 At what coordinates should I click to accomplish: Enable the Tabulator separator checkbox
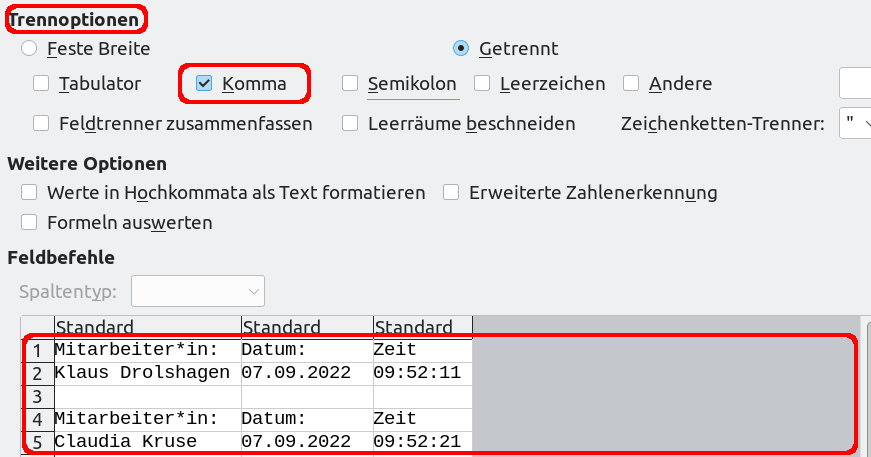tap(41, 84)
